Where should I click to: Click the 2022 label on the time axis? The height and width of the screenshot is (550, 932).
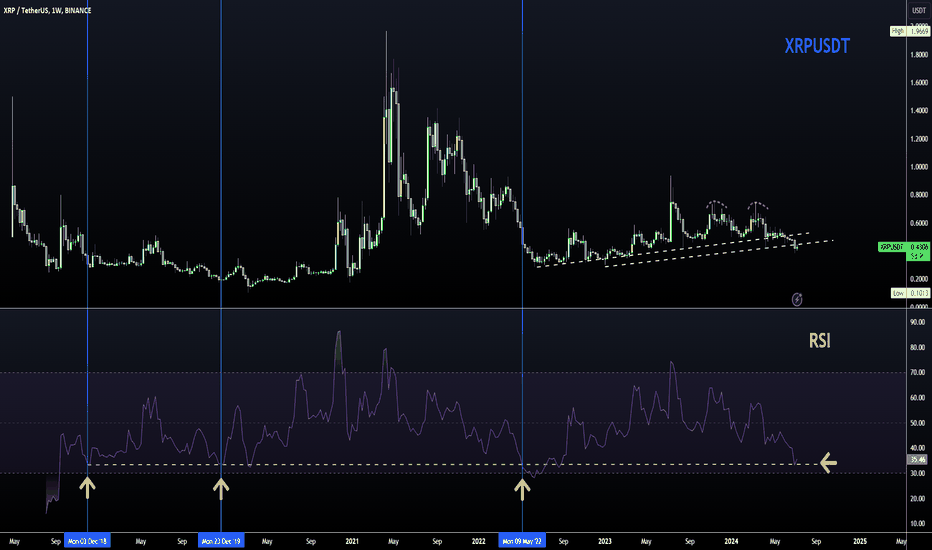point(478,541)
